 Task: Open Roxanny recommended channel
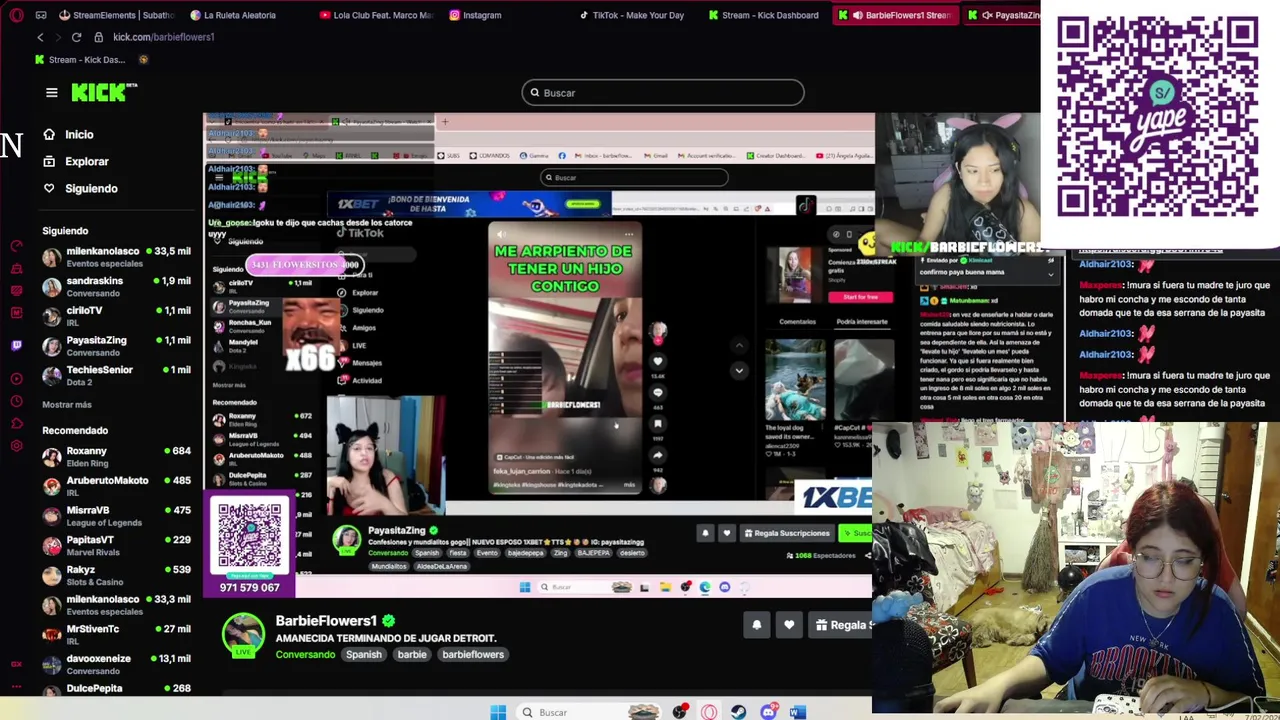click(x=116, y=456)
